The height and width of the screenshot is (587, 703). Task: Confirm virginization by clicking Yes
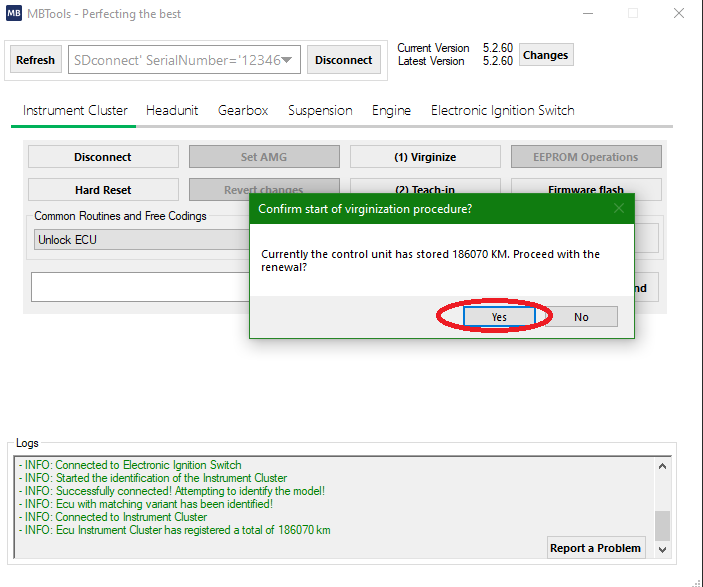point(499,317)
